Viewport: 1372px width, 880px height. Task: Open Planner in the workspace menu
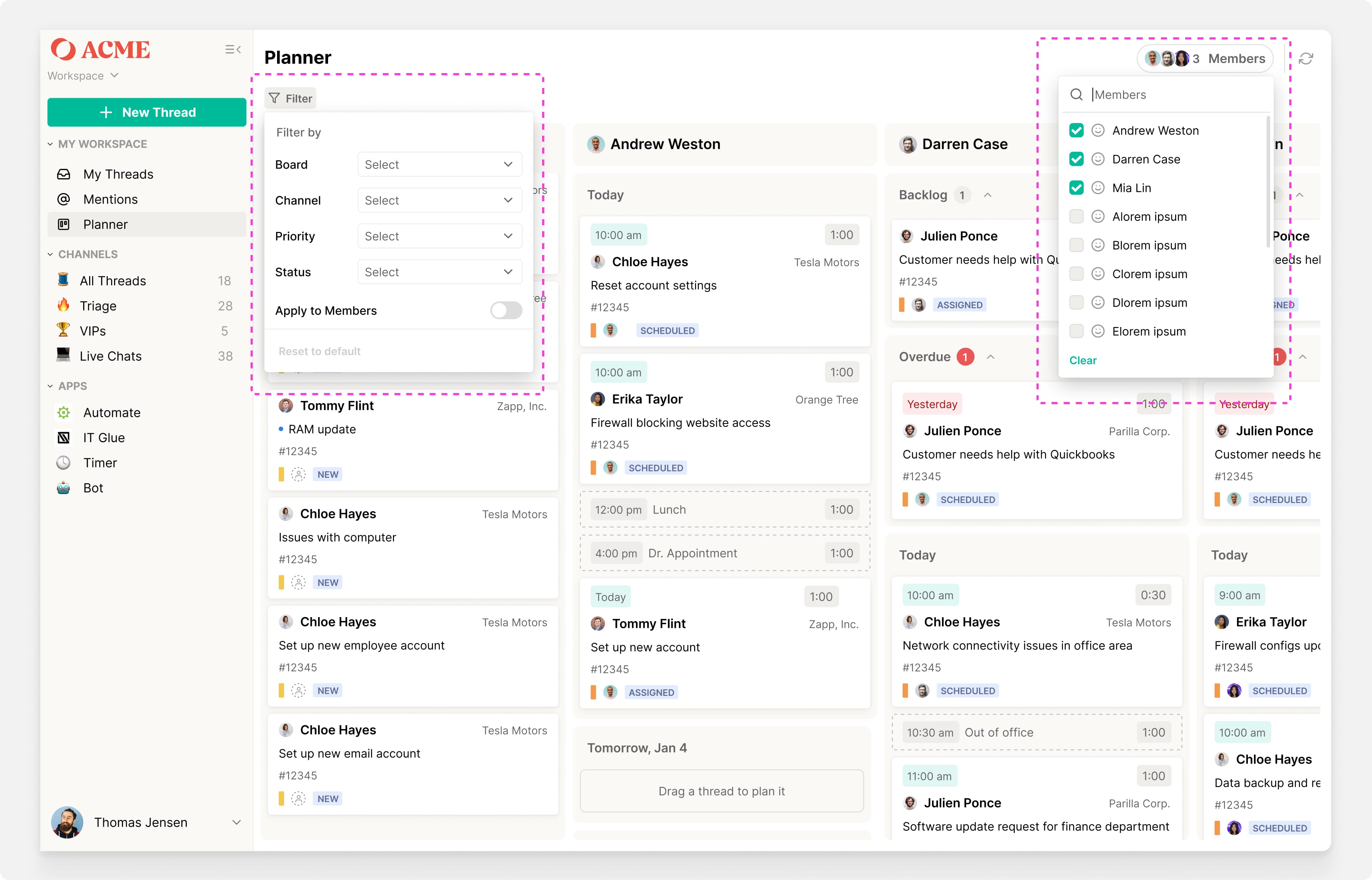[x=106, y=224]
